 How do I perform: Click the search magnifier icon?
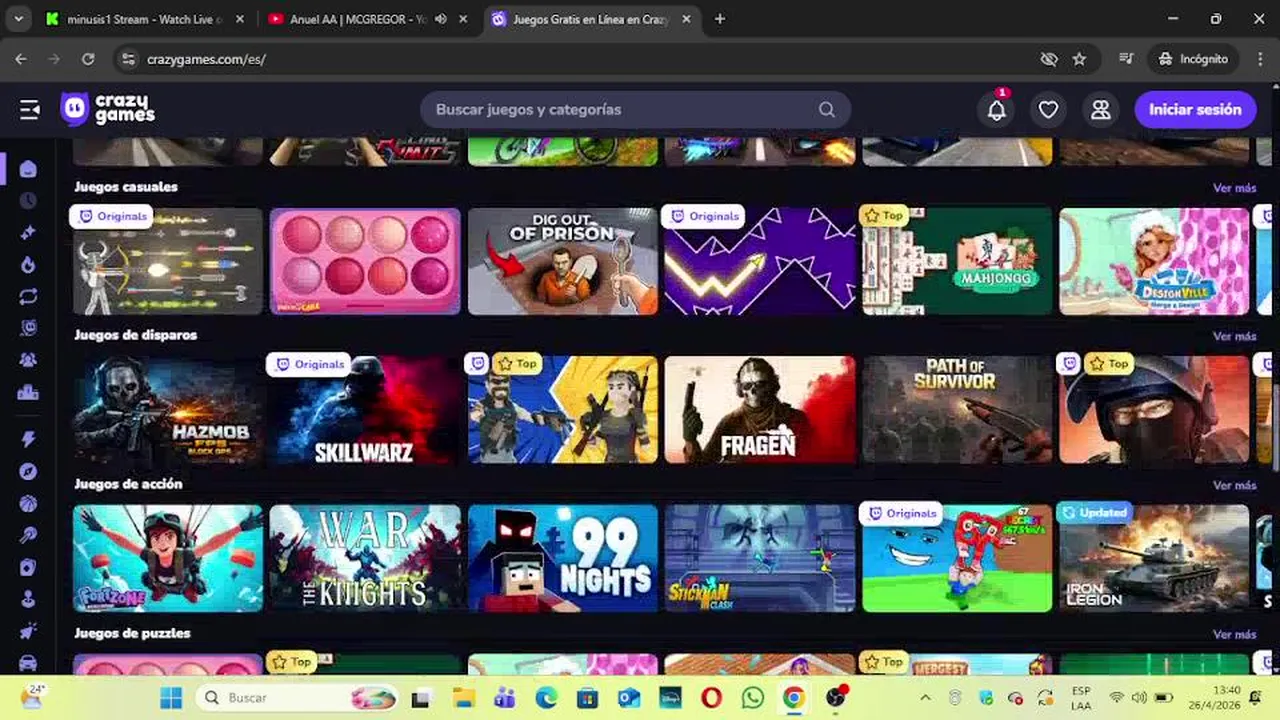[827, 110]
